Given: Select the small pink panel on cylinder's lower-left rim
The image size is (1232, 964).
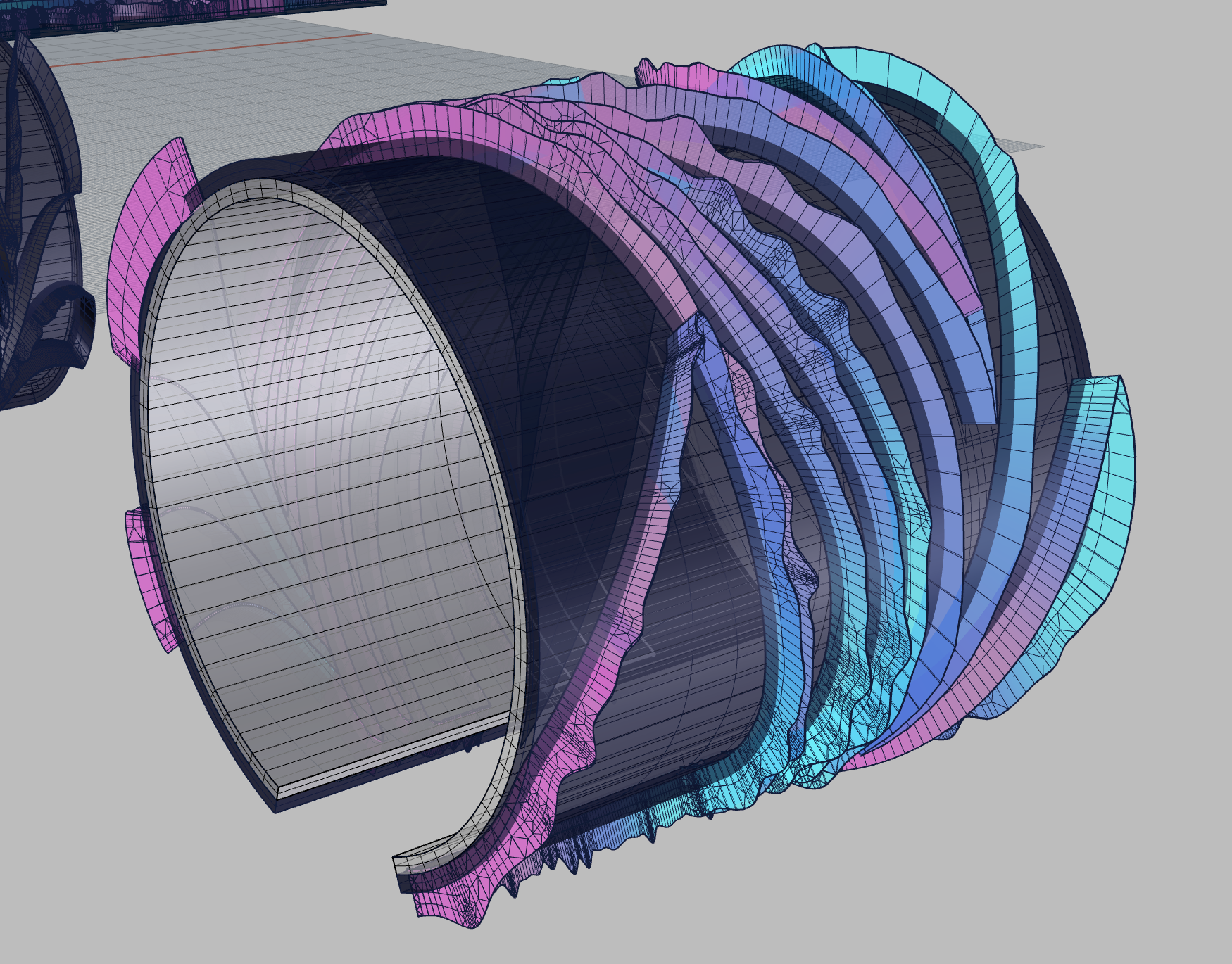Looking at the screenshot, I should 149,581.
